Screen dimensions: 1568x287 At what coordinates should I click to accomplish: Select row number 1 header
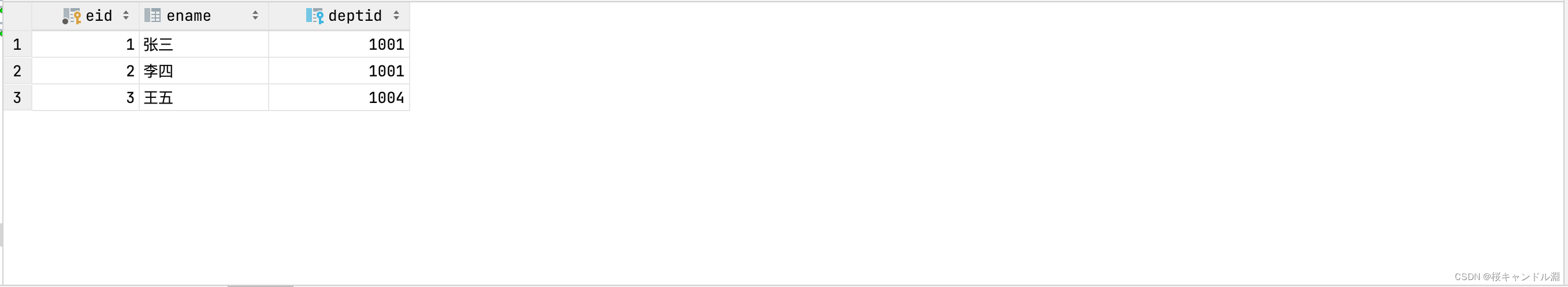click(17, 45)
